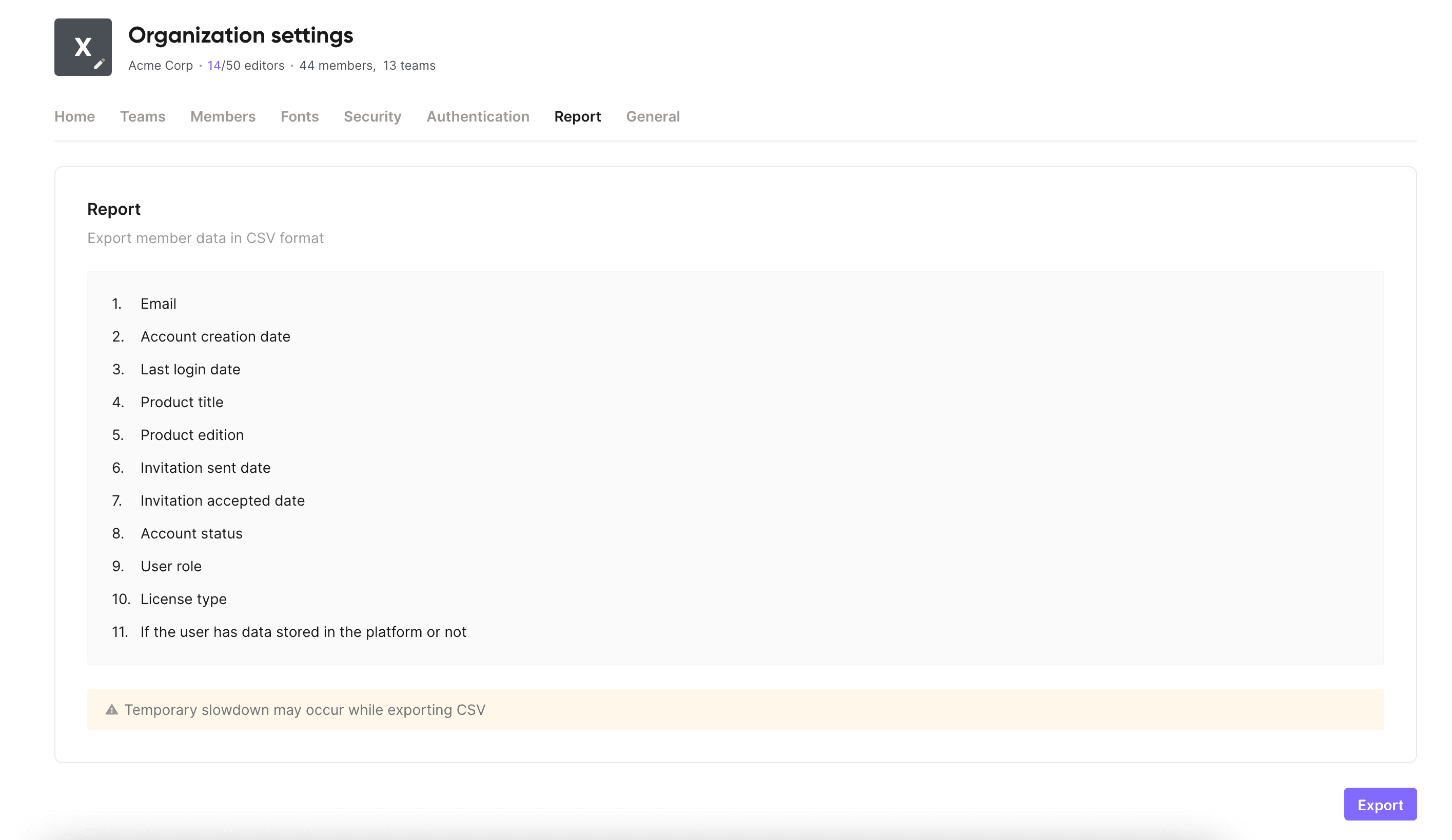Click the warning triangle icon in slowdown notice
The width and height of the screenshot is (1452, 840).
111,709
